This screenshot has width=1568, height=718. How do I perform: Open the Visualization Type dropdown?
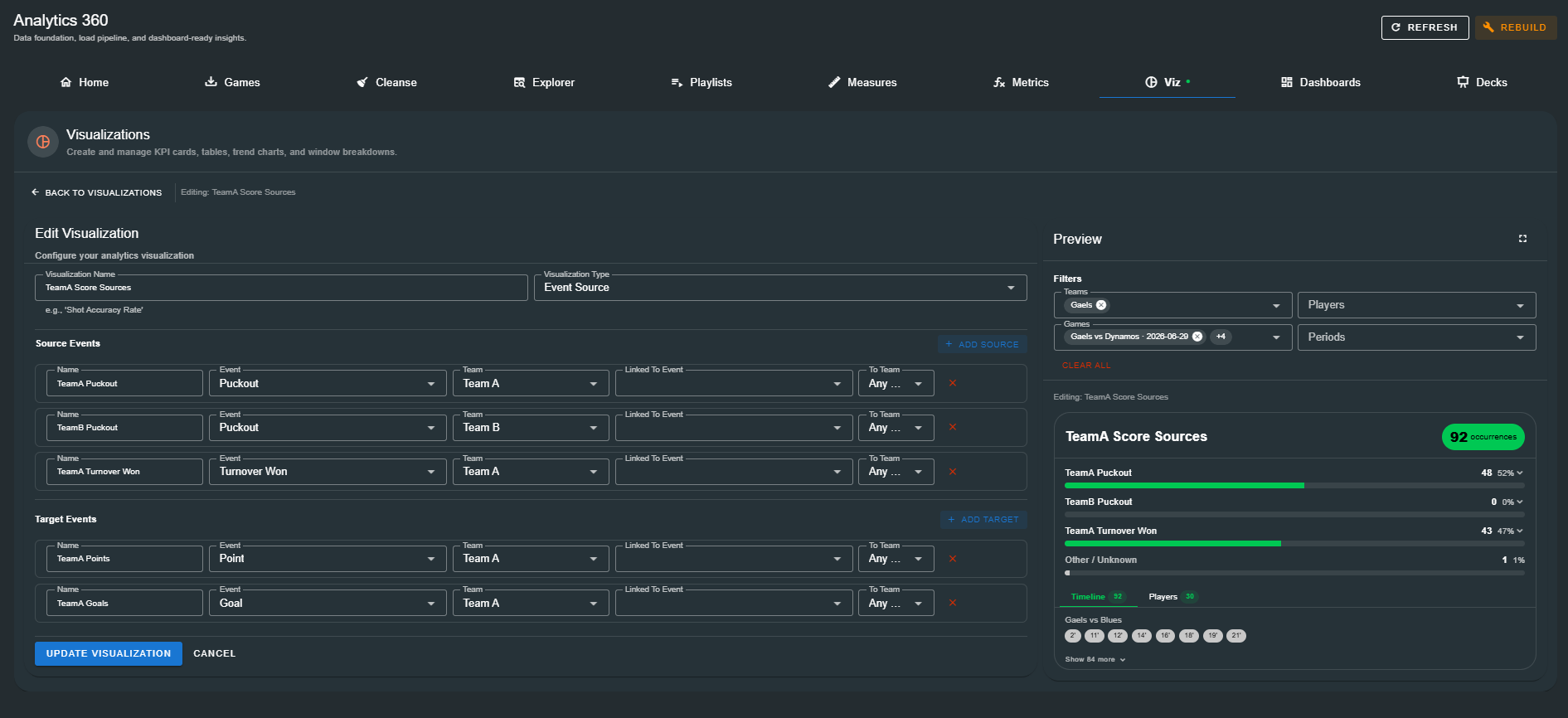(x=780, y=288)
